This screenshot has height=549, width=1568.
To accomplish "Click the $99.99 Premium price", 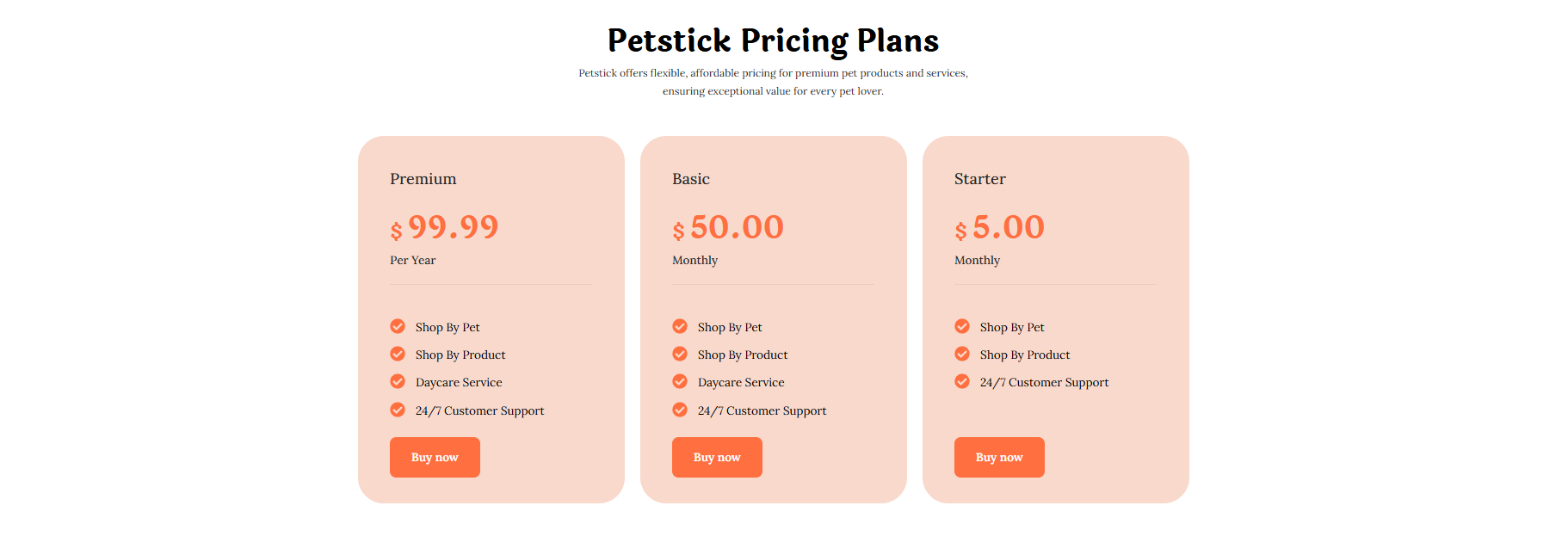I will [x=445, y=227].
